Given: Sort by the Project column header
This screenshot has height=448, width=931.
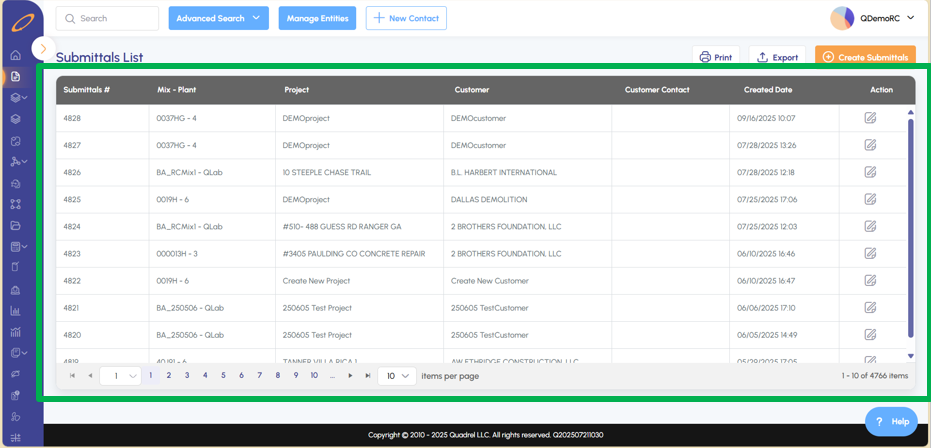Looking at the screenshot, I should pyautogui.click(x=297, y=90).
